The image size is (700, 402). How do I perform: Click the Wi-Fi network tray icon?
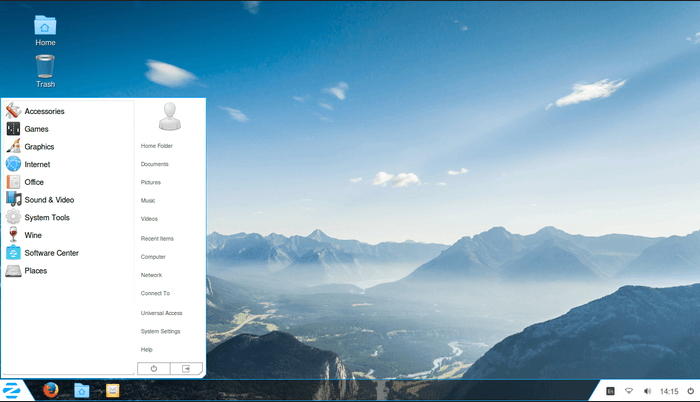[629, 391]
